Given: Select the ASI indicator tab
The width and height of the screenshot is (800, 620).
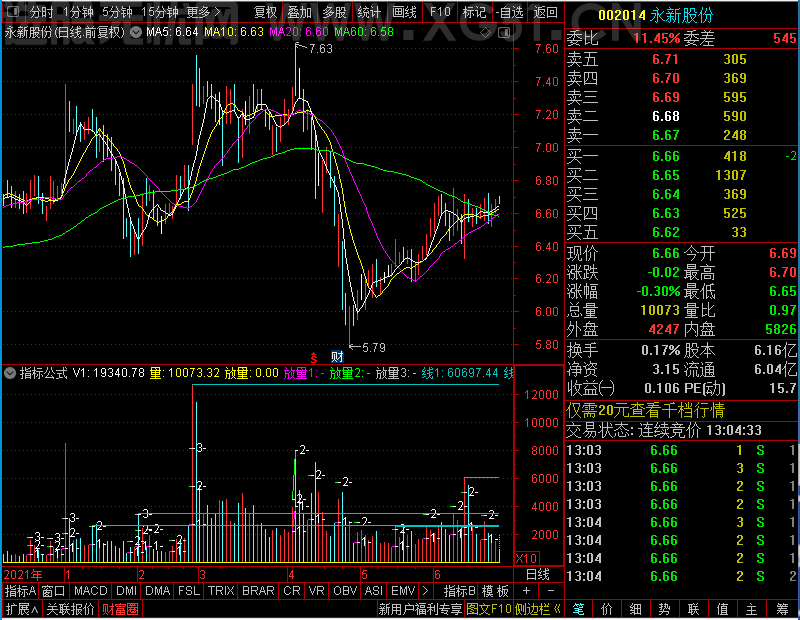Looking at the screenshot, I should [x=373, y=591].
